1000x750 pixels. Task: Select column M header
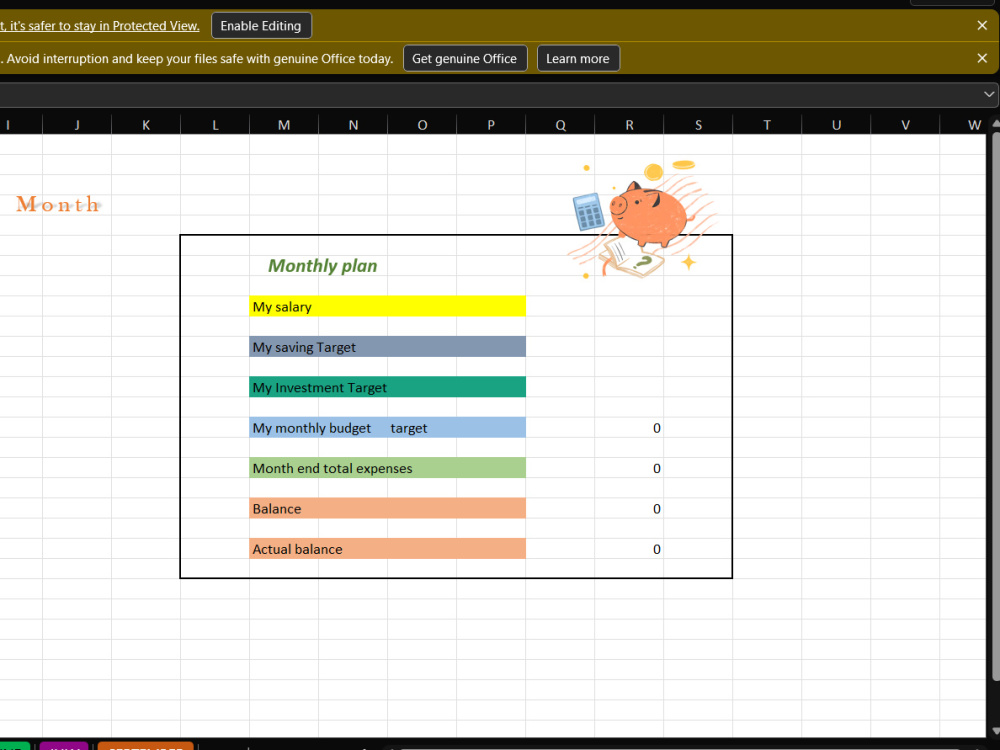[284, 125]
